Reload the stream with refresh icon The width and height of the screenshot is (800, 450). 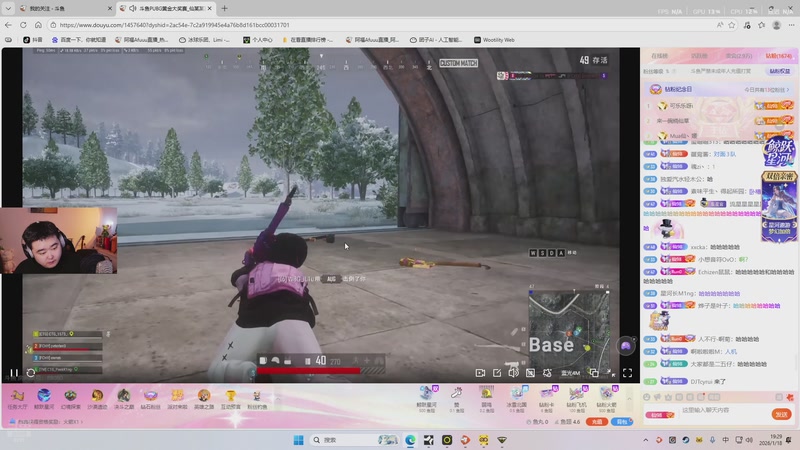[31, 373]
